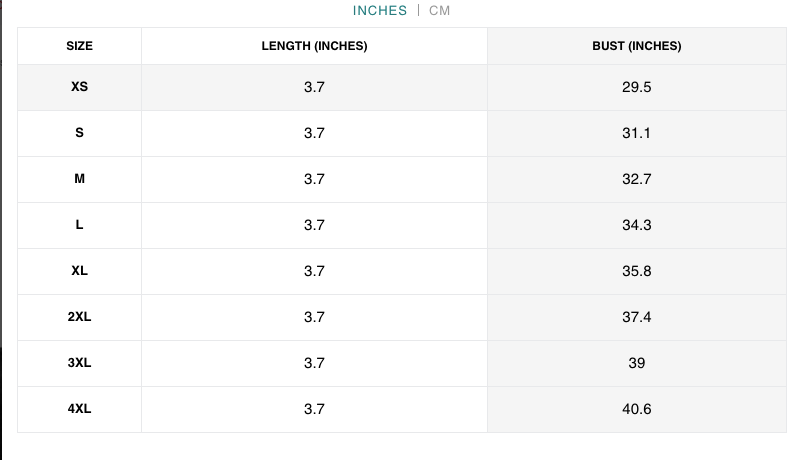Click the 40.6 bust measurement
Screen dimensions: 799x460
click(x=636, y=409)
